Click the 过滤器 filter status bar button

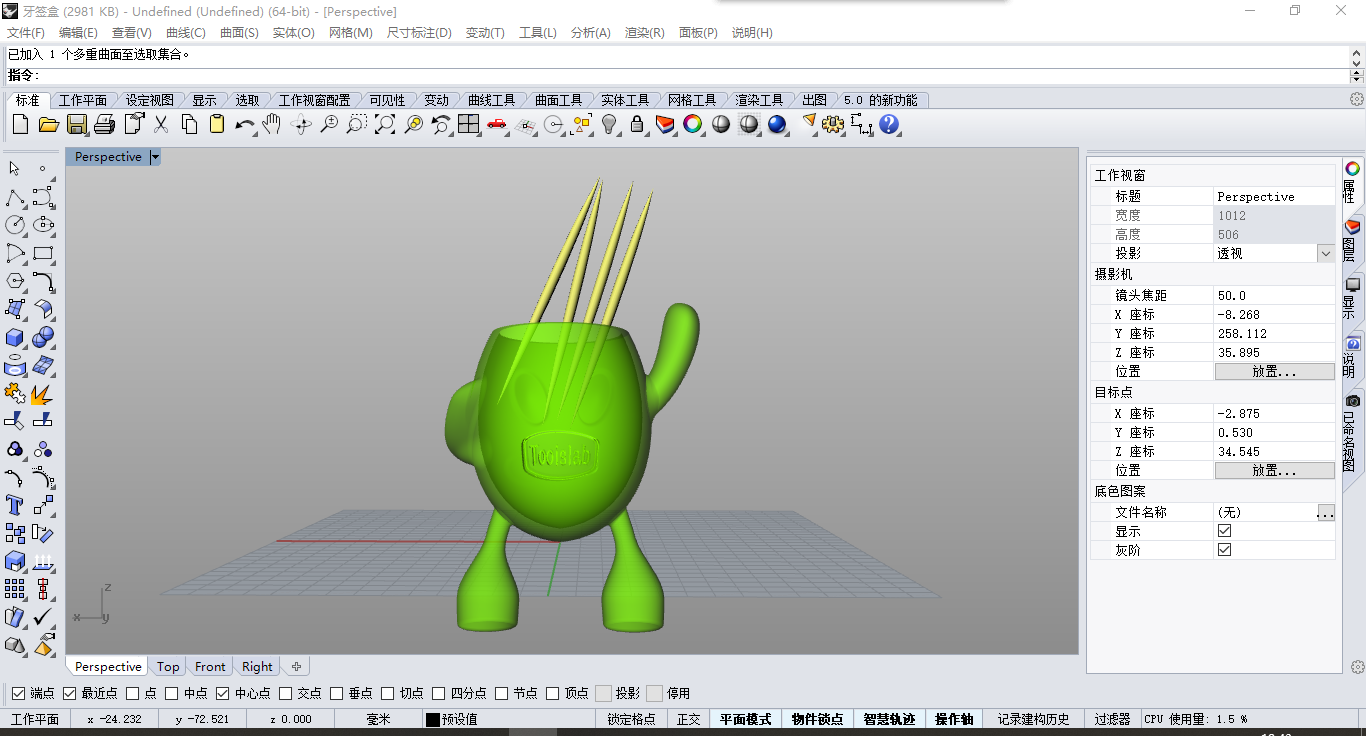1112,719
